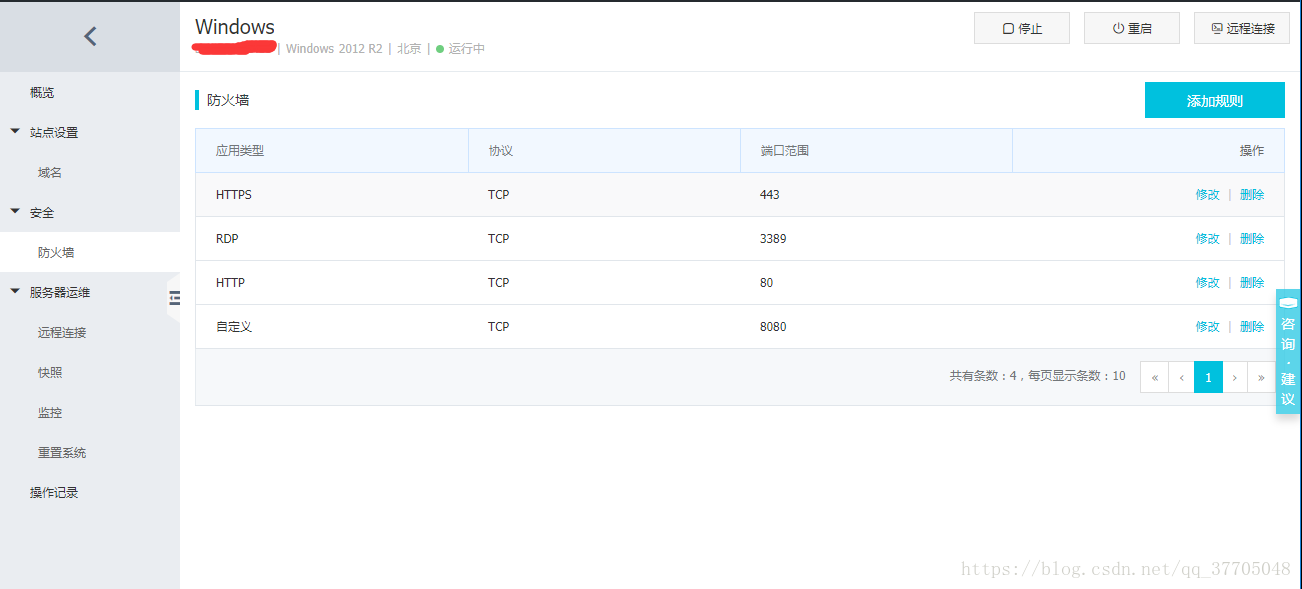The image size is (1302, 589).
Task: Open 概览 in the sidebar
Action: pyautogui.click(x=42, y=93)
